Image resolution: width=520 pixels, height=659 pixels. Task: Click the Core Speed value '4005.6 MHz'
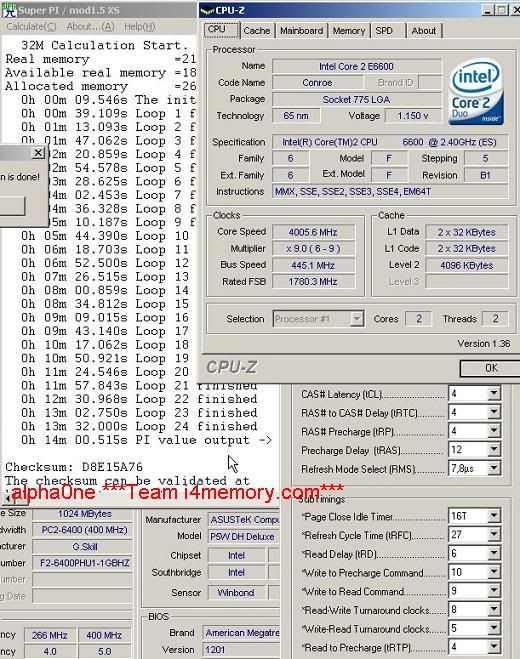(313, 232)
